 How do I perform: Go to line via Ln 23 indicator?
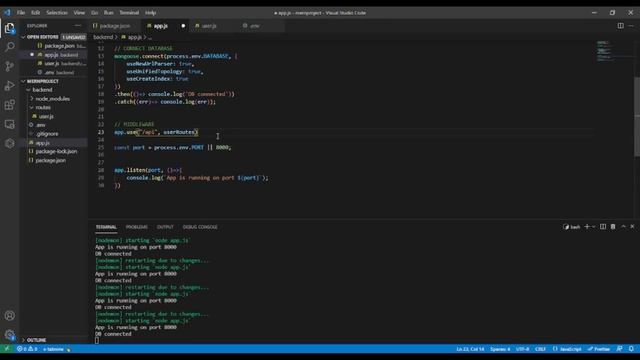[x=470, y=349]
